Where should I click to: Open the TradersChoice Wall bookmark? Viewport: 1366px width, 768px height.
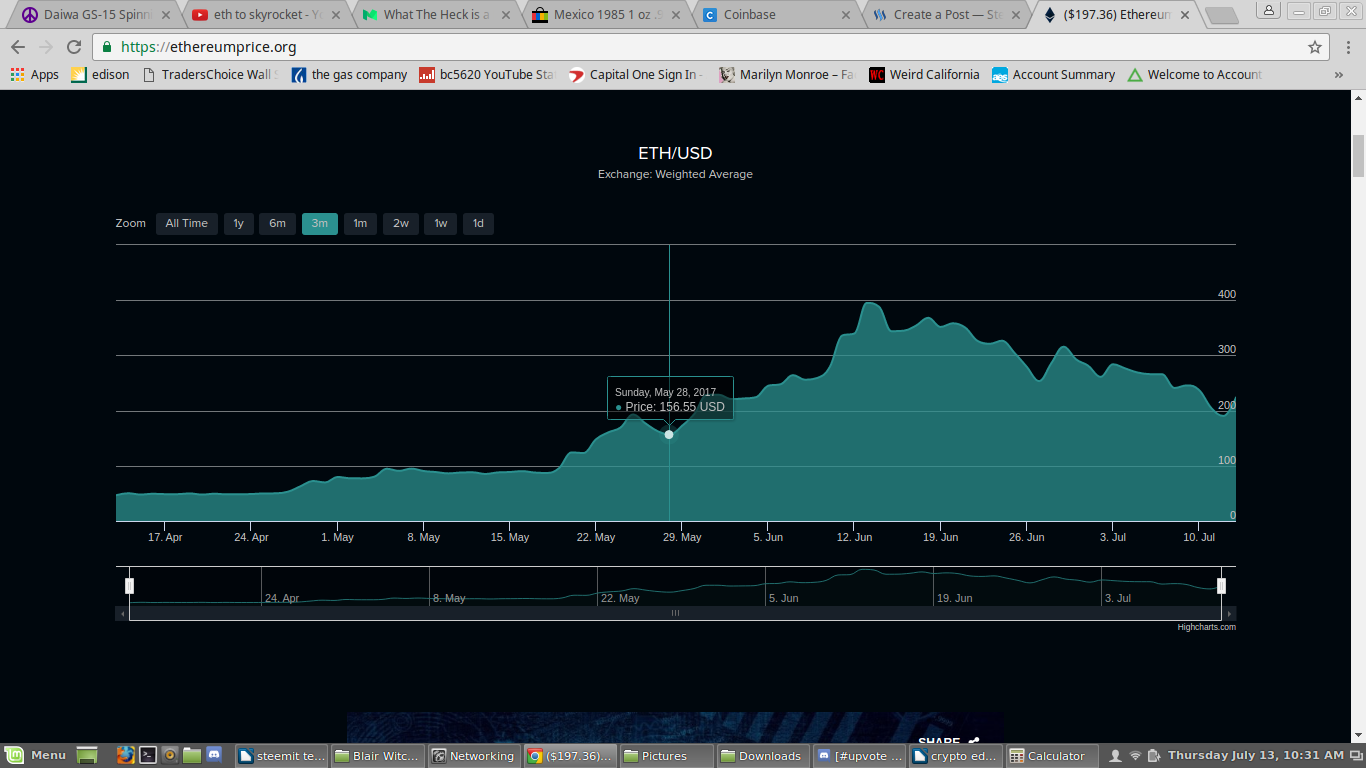pyautogui.click(x=210, y=75)
